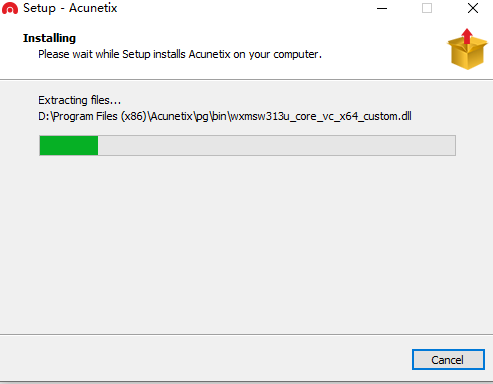Click the '\Acunetix\pg\bin' part of the path
Viewport: 493px width, 384px height.
(188, 116)
